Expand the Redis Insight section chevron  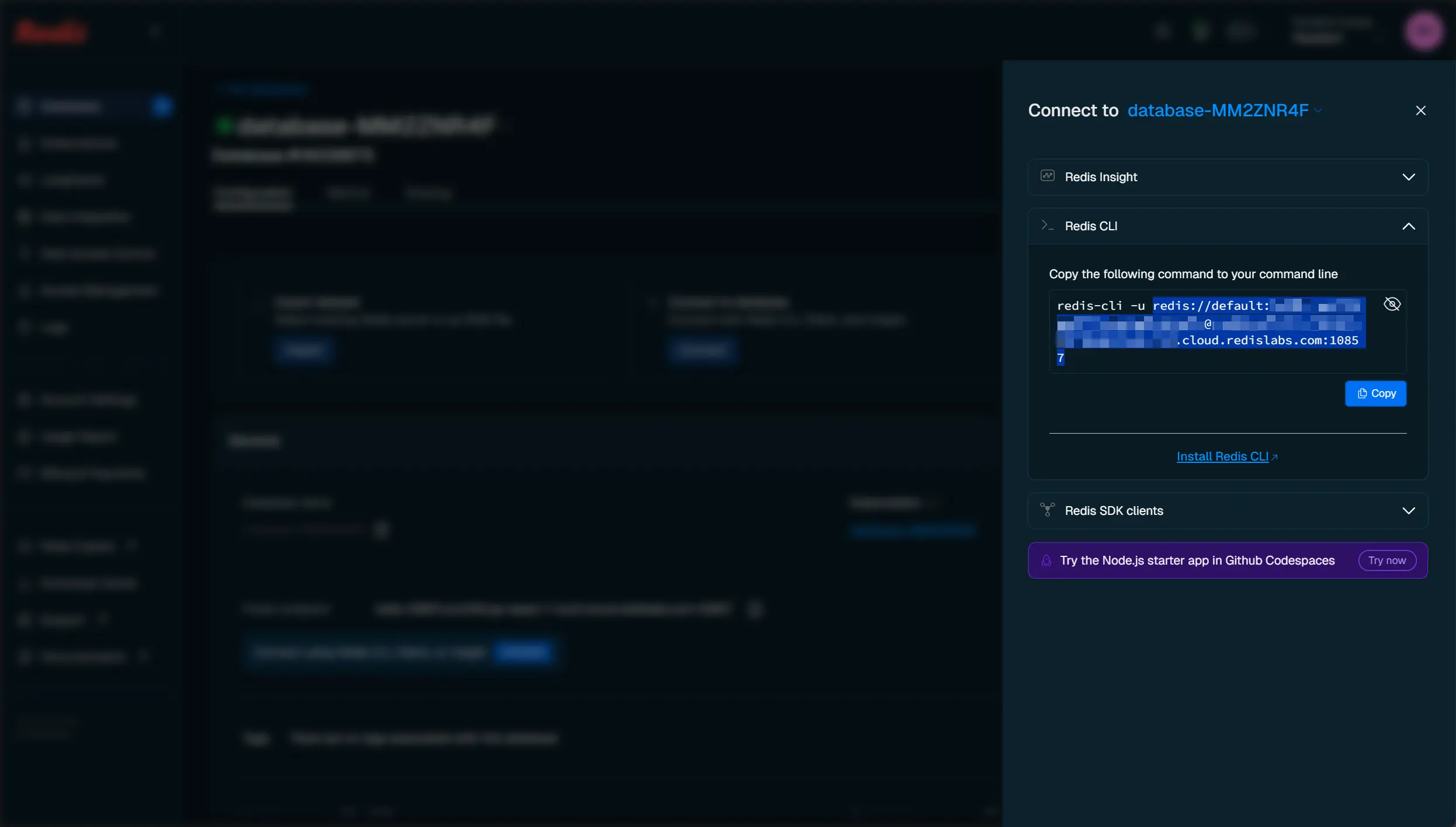tap(1408, 177)
